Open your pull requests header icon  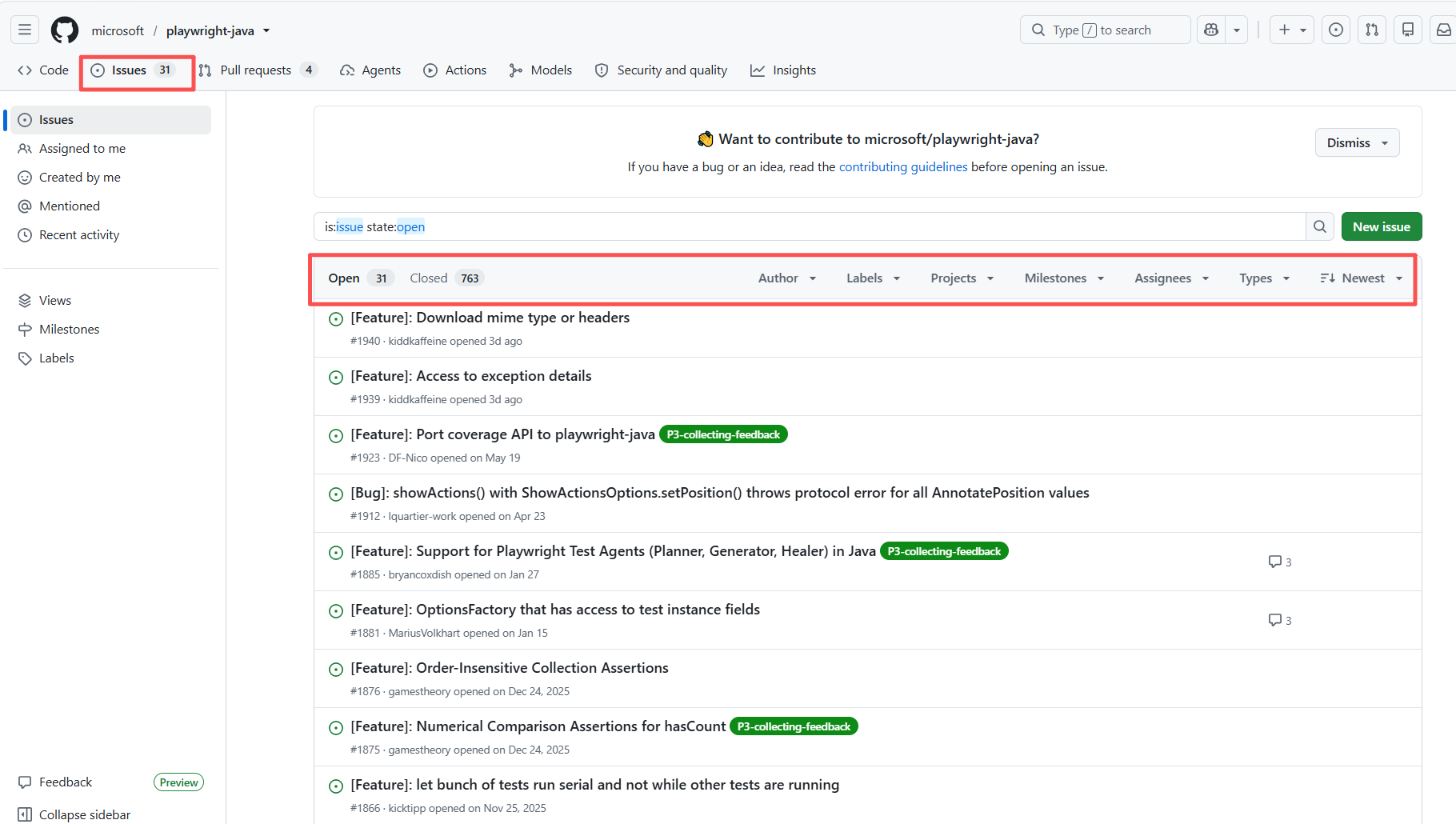(1372, 30)
